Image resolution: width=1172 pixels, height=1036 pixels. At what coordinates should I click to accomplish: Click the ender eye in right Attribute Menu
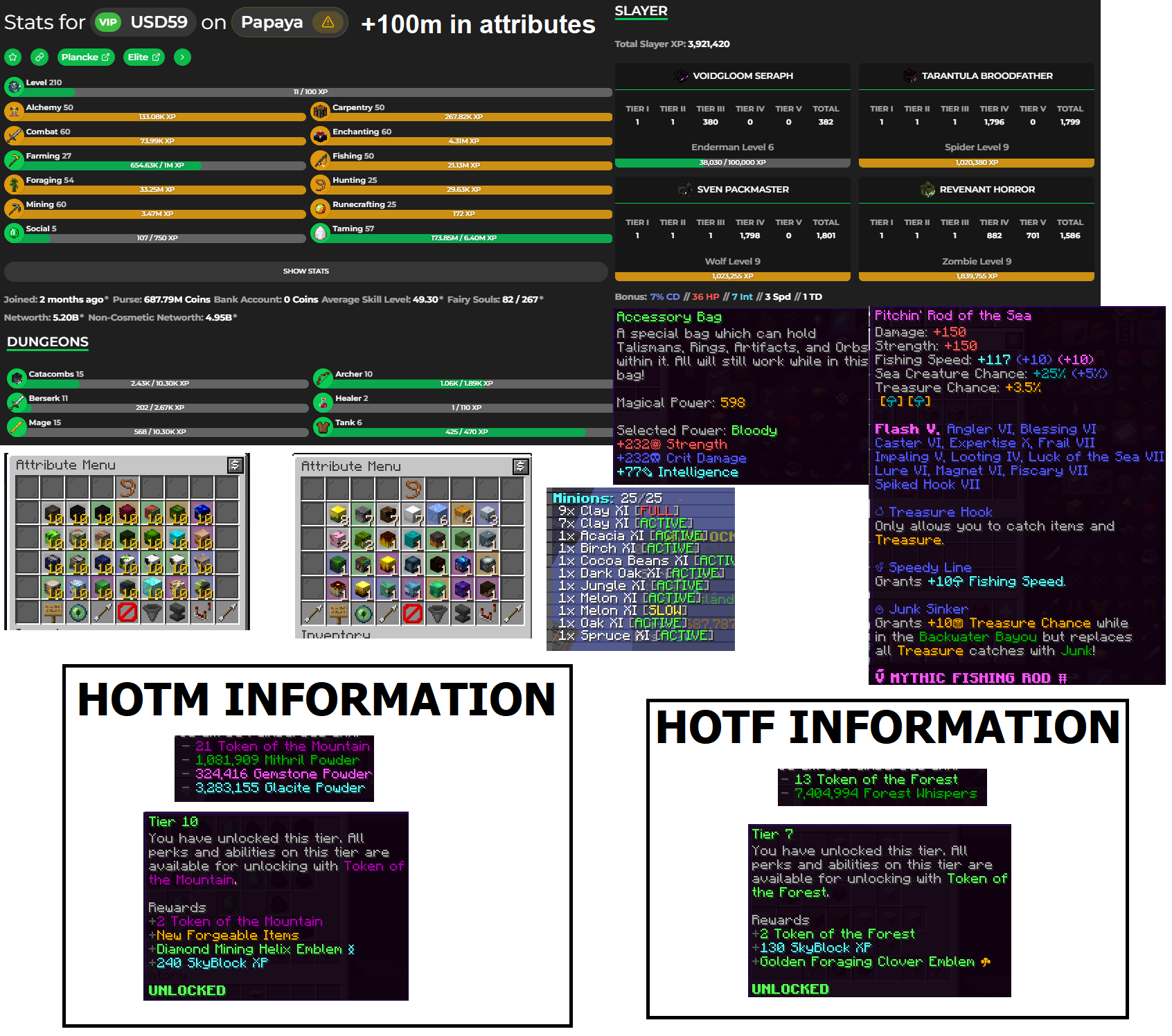coord(363,614)
